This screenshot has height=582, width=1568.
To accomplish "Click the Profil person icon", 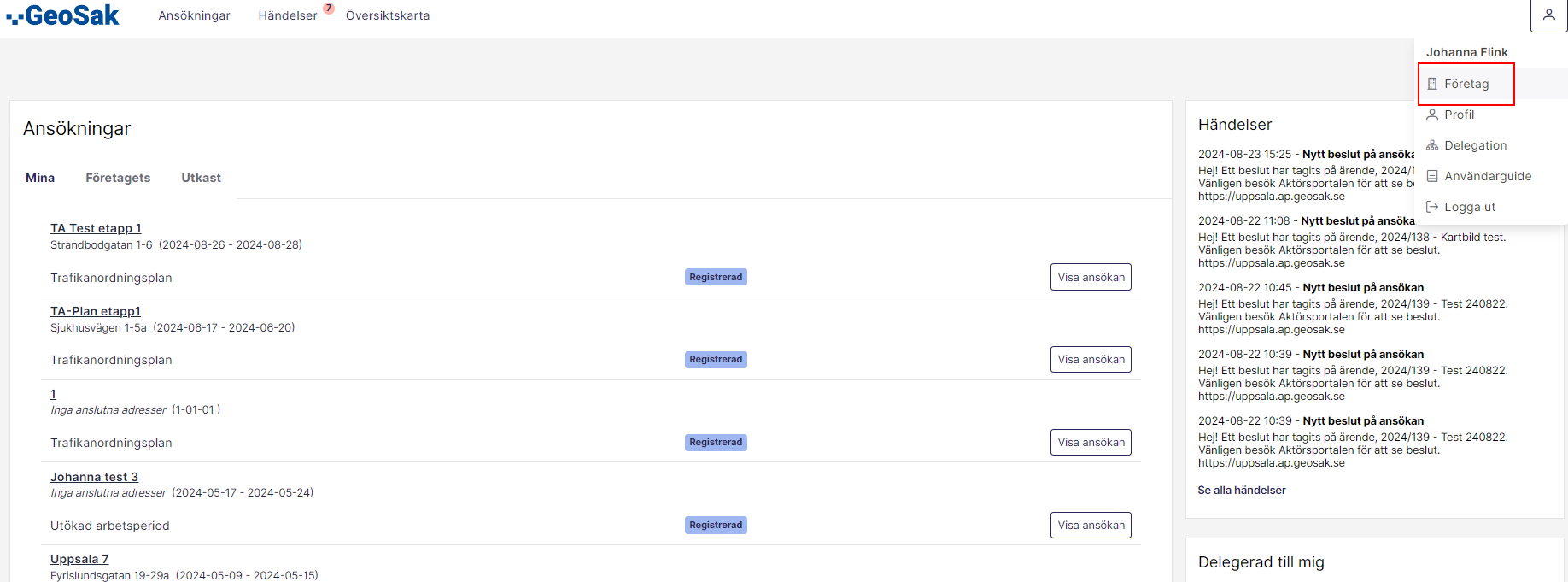I will [1432, 115].
